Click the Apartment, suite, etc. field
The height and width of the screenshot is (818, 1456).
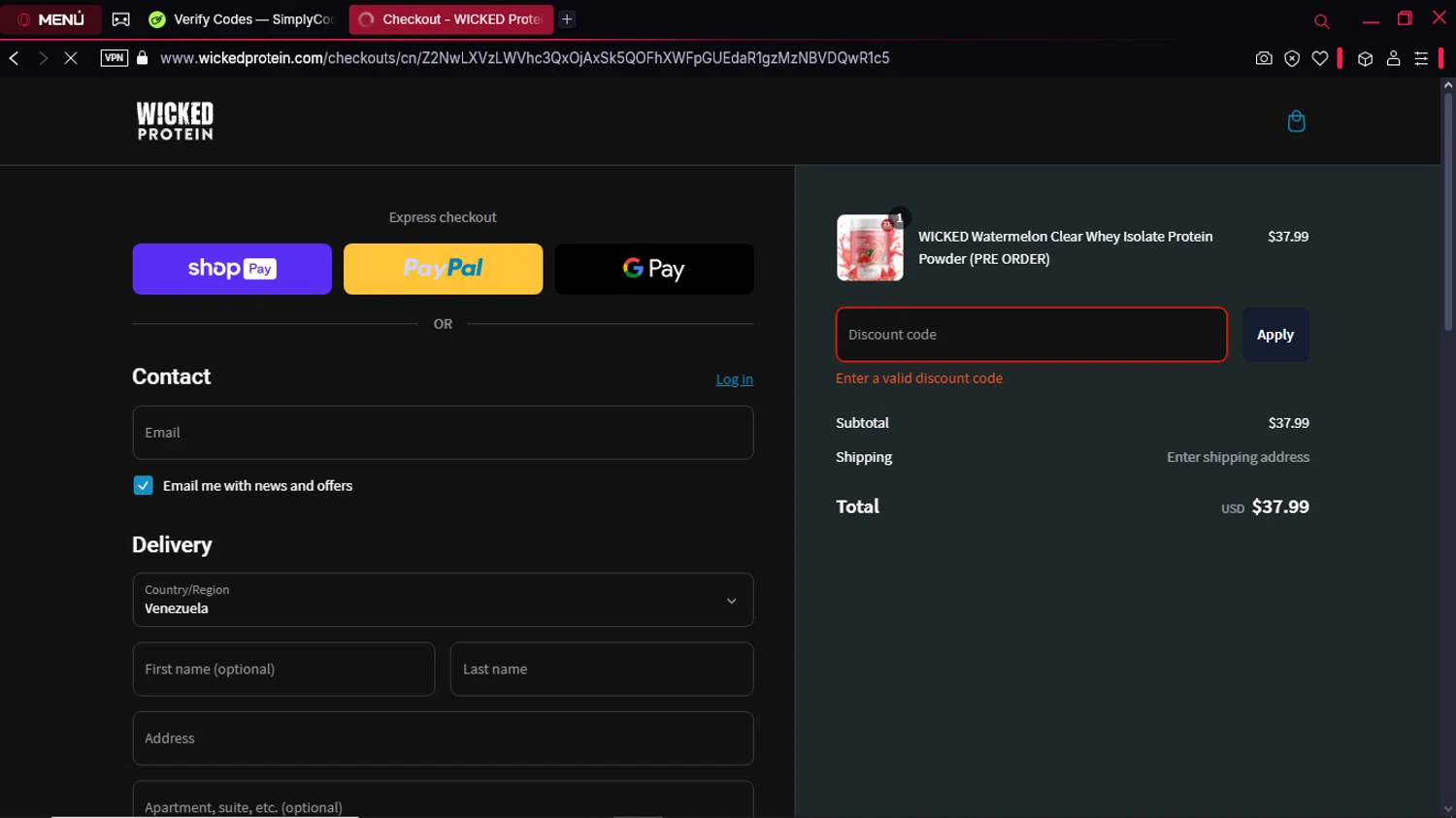(x=443, y=802)
